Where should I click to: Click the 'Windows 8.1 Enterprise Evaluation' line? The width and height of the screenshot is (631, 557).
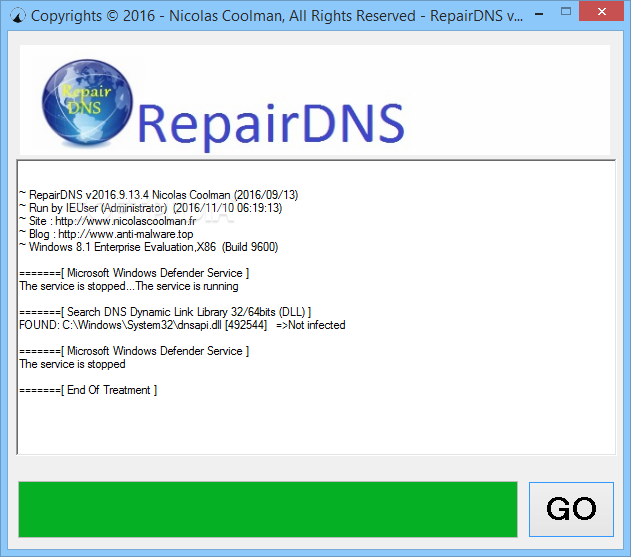point(148,247)
